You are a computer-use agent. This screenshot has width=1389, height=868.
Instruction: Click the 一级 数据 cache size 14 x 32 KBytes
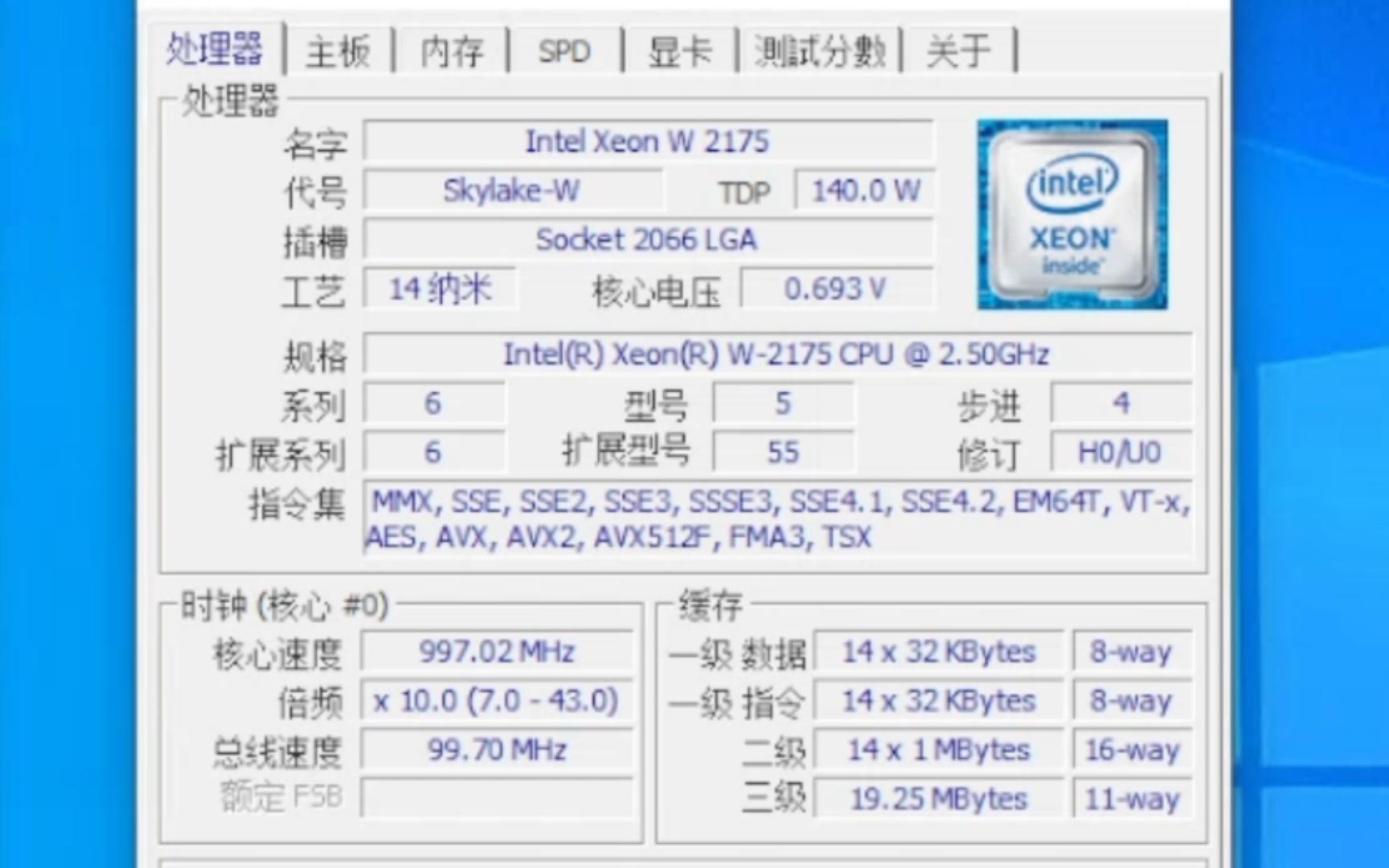tap(939, 651)
